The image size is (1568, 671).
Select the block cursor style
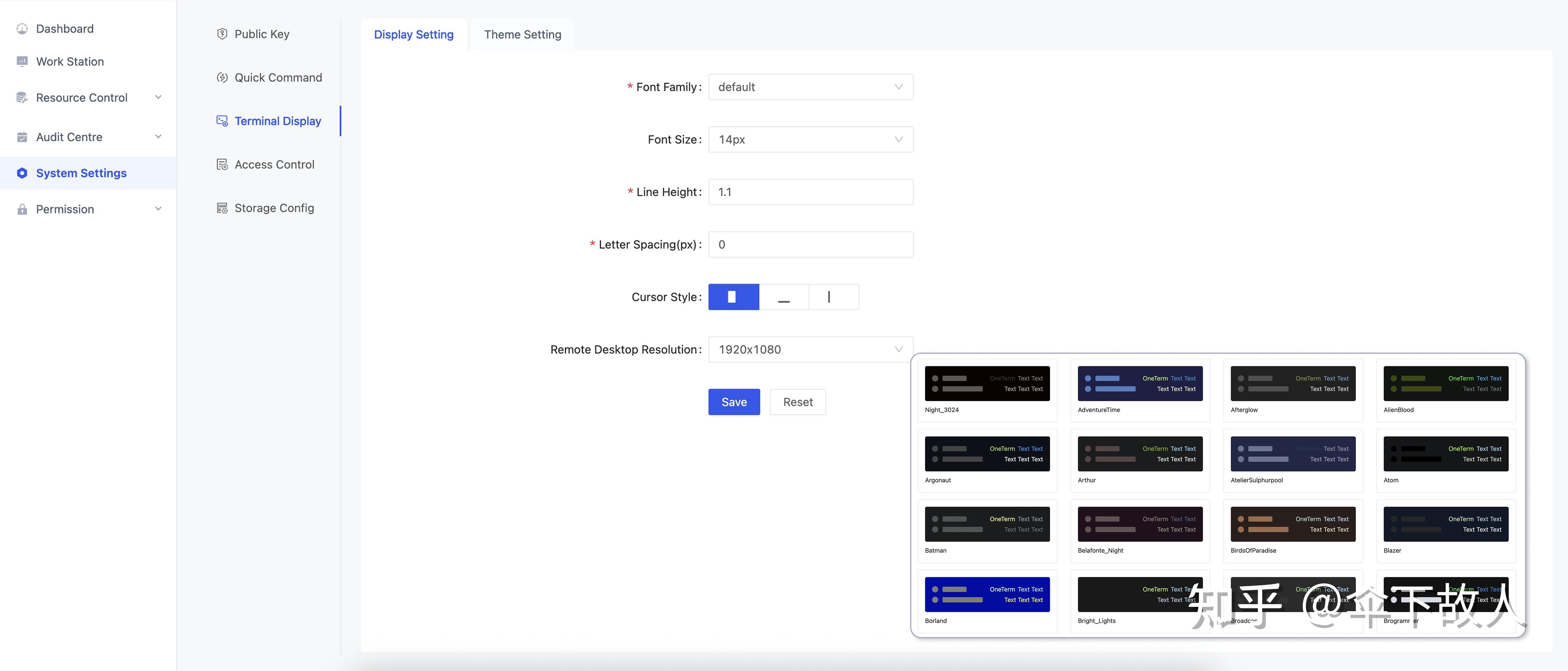click(x=733, y=297)
